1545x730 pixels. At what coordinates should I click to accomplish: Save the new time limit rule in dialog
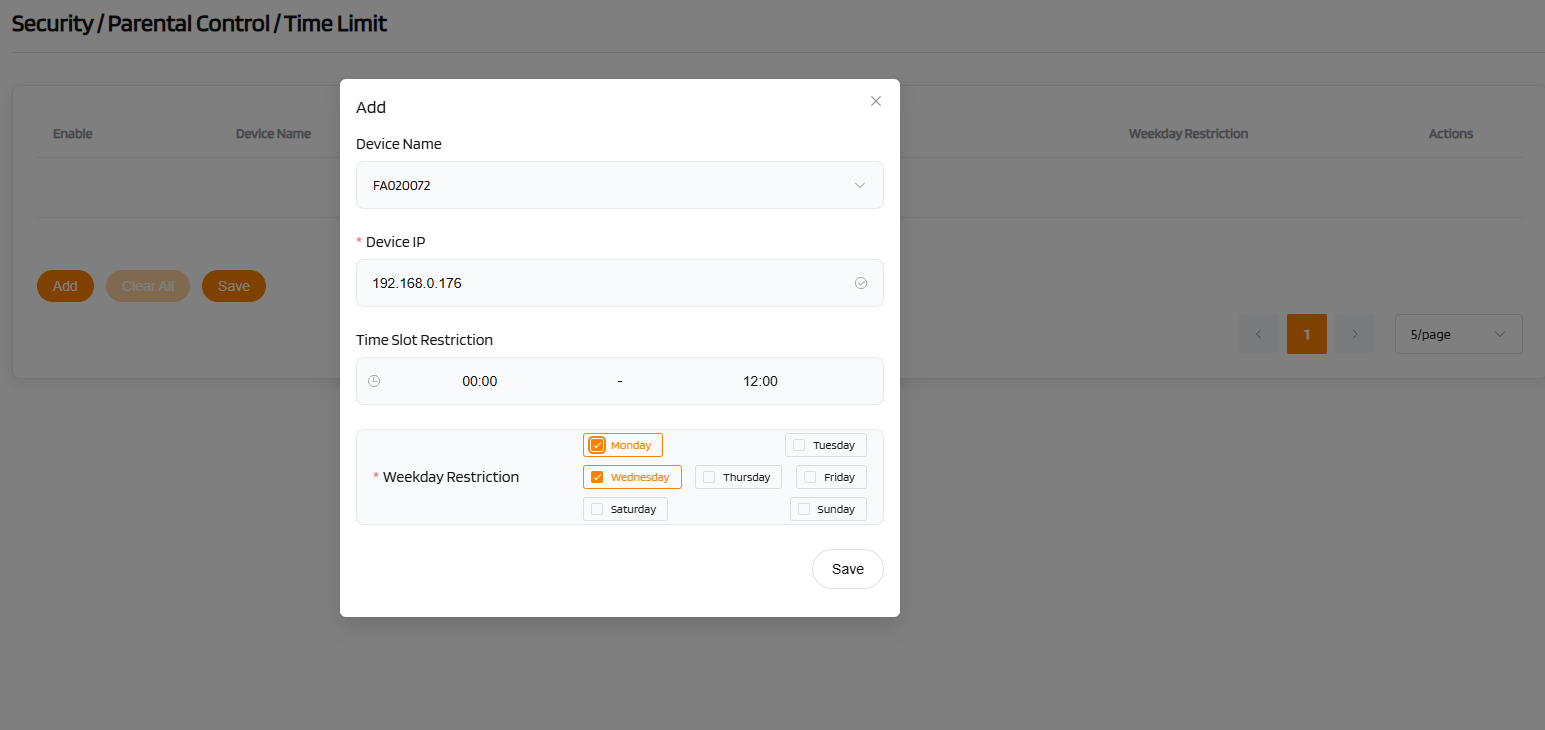847,569
